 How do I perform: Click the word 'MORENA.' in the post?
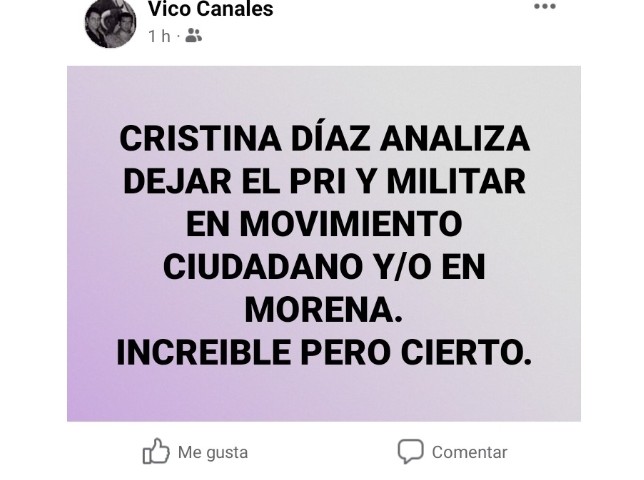pos(324,310)
